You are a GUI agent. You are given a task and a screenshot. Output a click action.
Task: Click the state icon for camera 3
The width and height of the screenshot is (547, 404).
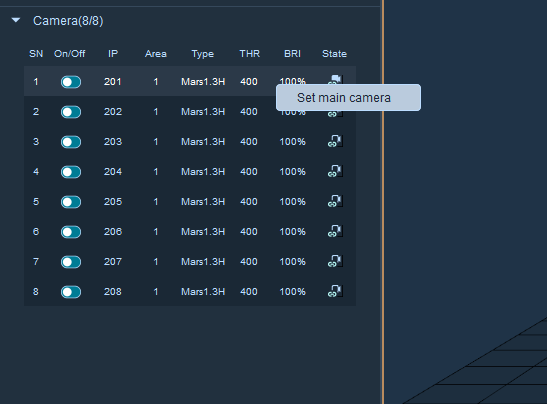click(x=335, y=141)
